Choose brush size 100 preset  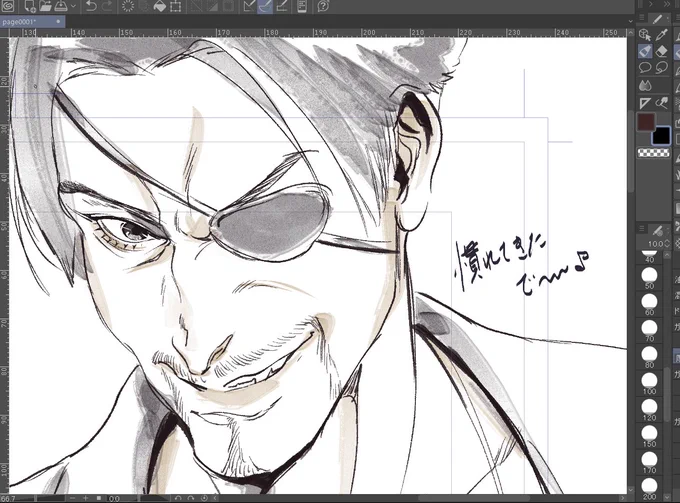[x=649, y=383]
